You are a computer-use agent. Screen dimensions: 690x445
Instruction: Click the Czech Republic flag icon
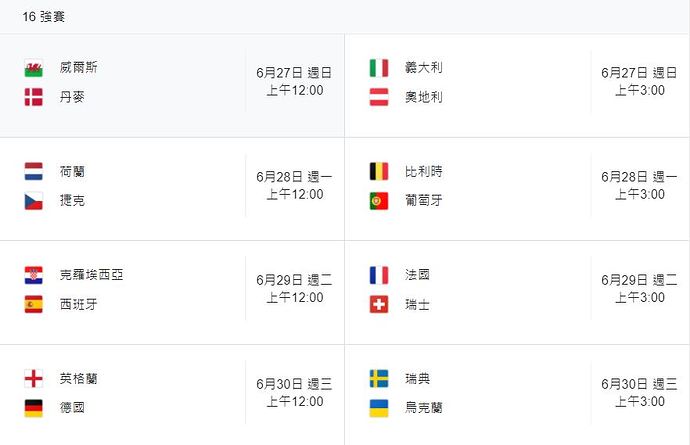click(33, 201)
